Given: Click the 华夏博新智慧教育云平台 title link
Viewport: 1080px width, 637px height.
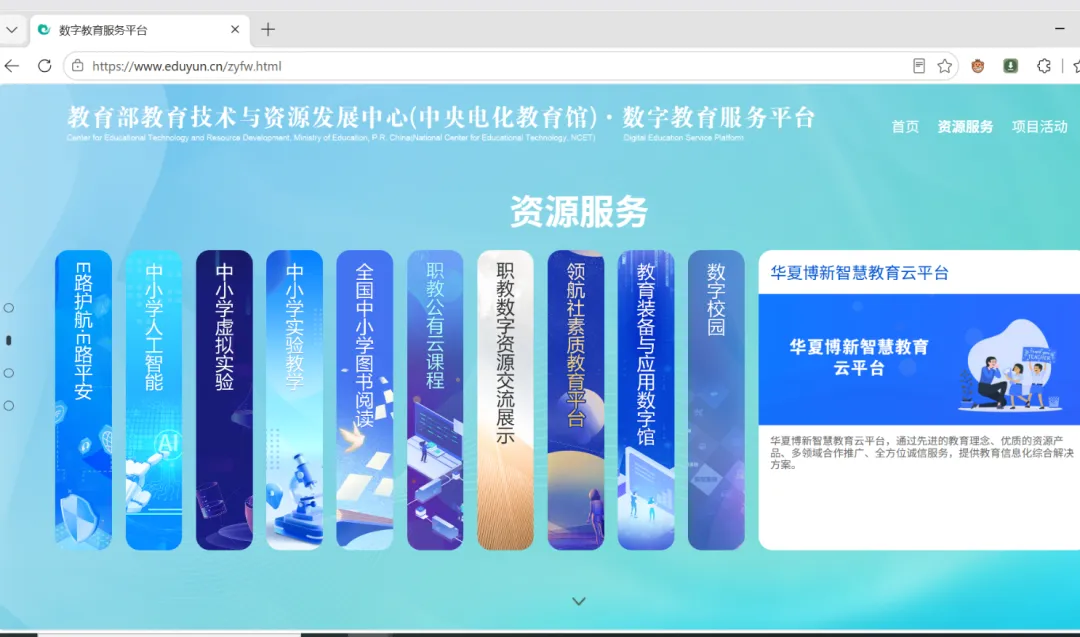Looking at the screenshot, I should (860, 273).
